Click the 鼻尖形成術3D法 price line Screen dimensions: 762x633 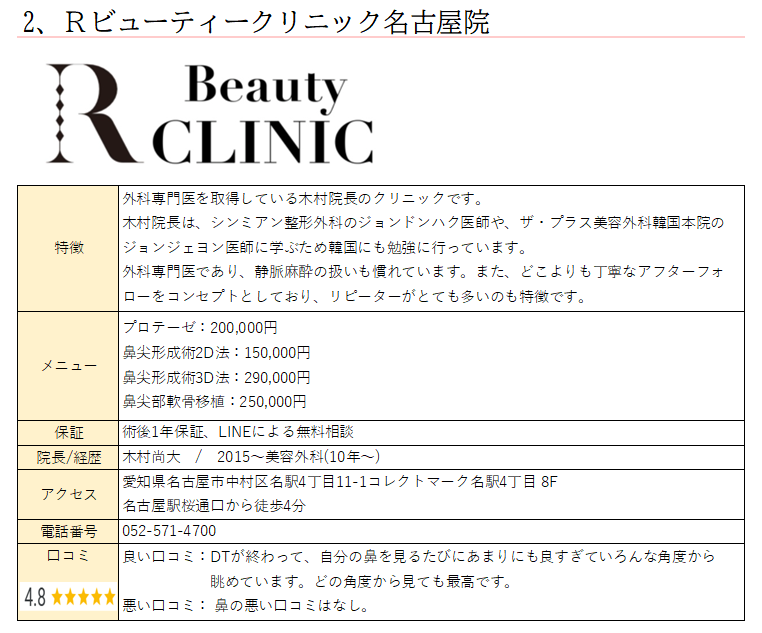pos(216,377)
